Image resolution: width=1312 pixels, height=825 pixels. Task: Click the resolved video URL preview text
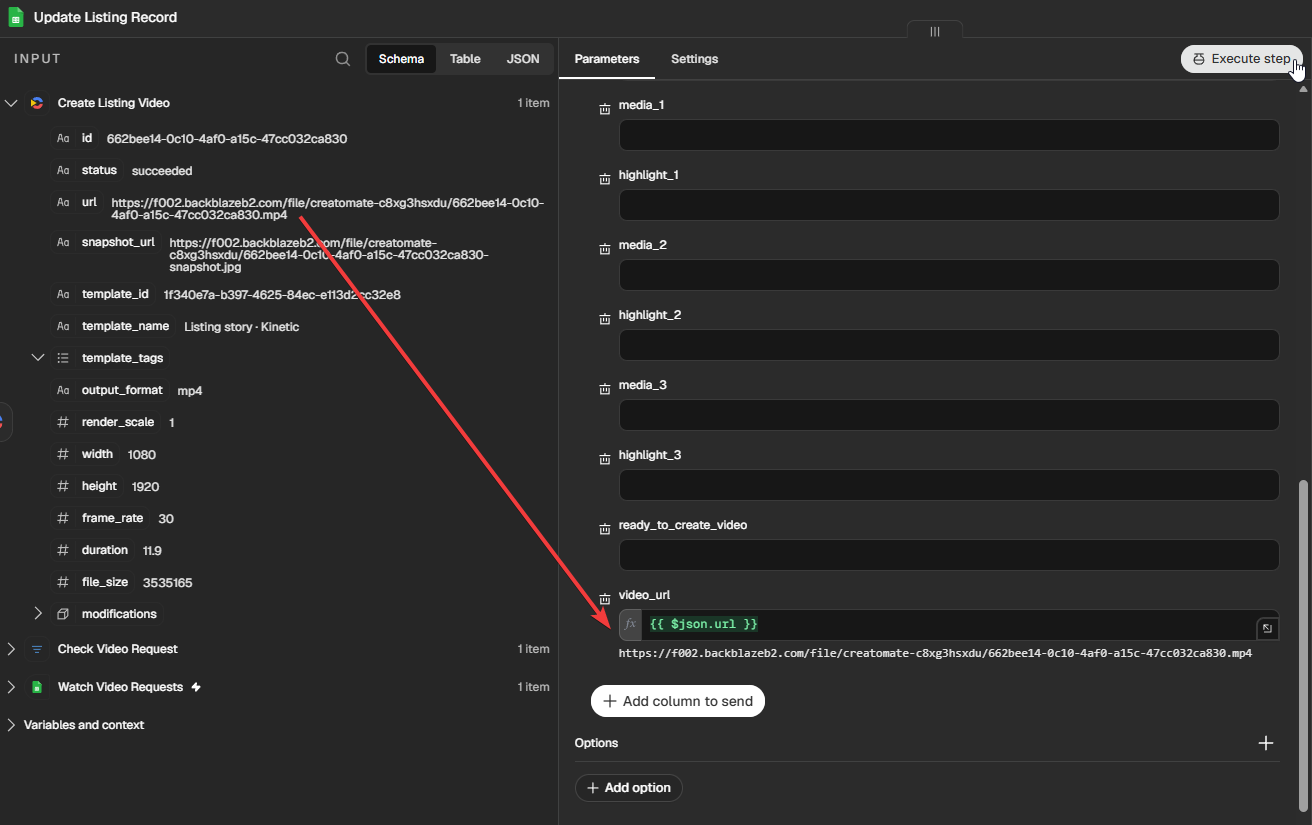pyautogui.click(x=935, y=653)
